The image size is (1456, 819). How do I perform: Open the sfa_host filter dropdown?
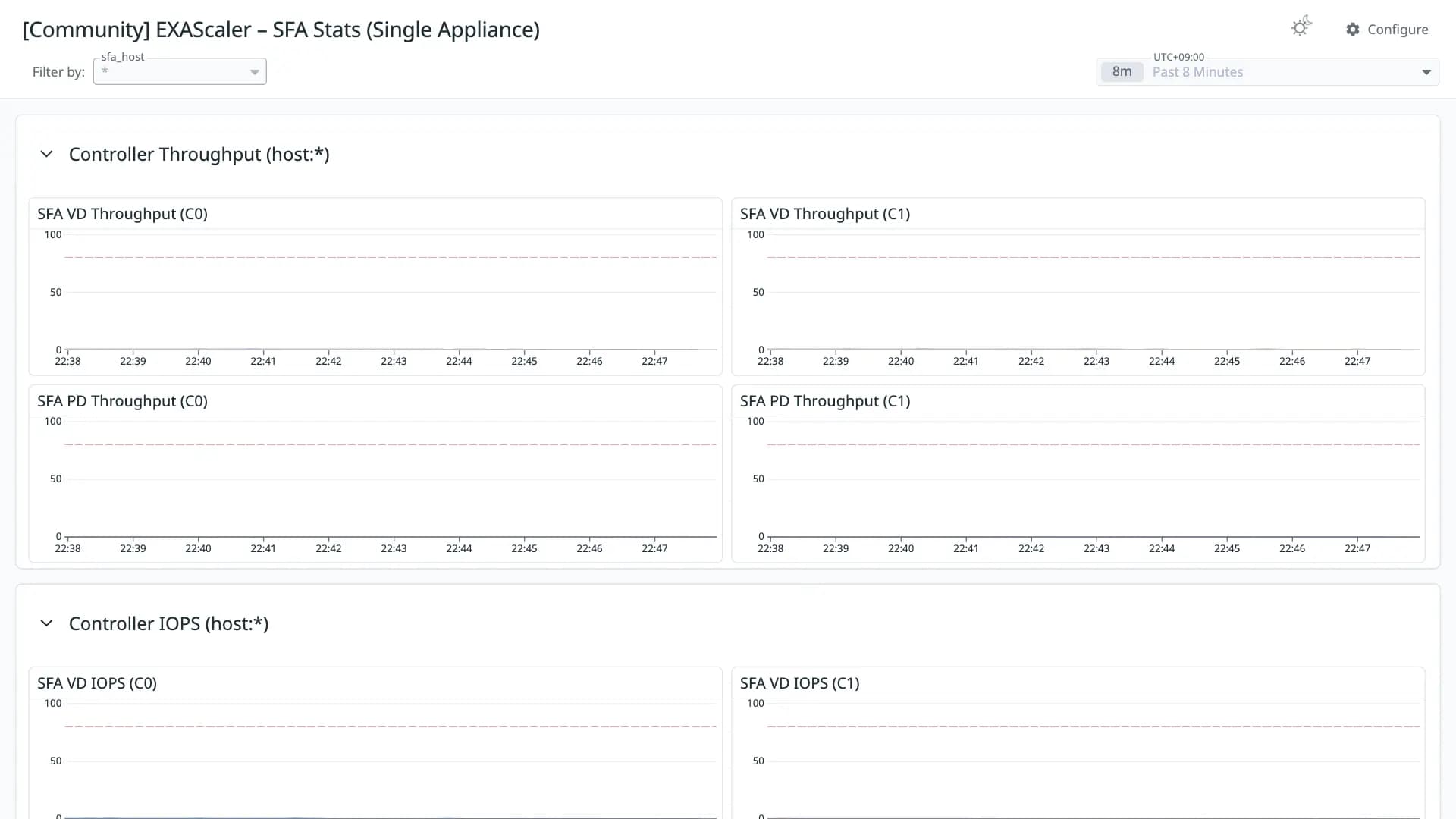(180, 71)
